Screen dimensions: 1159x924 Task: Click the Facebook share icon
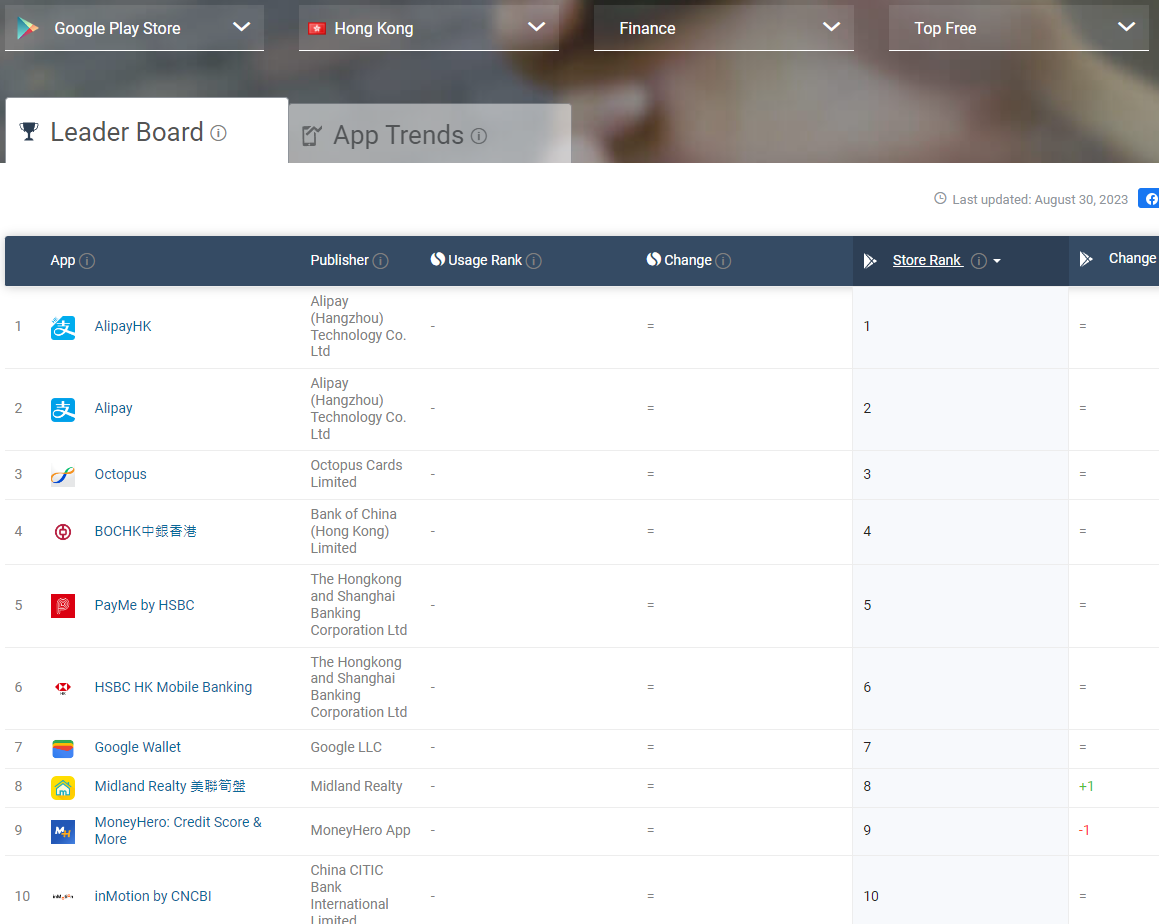pos(1149,199)
